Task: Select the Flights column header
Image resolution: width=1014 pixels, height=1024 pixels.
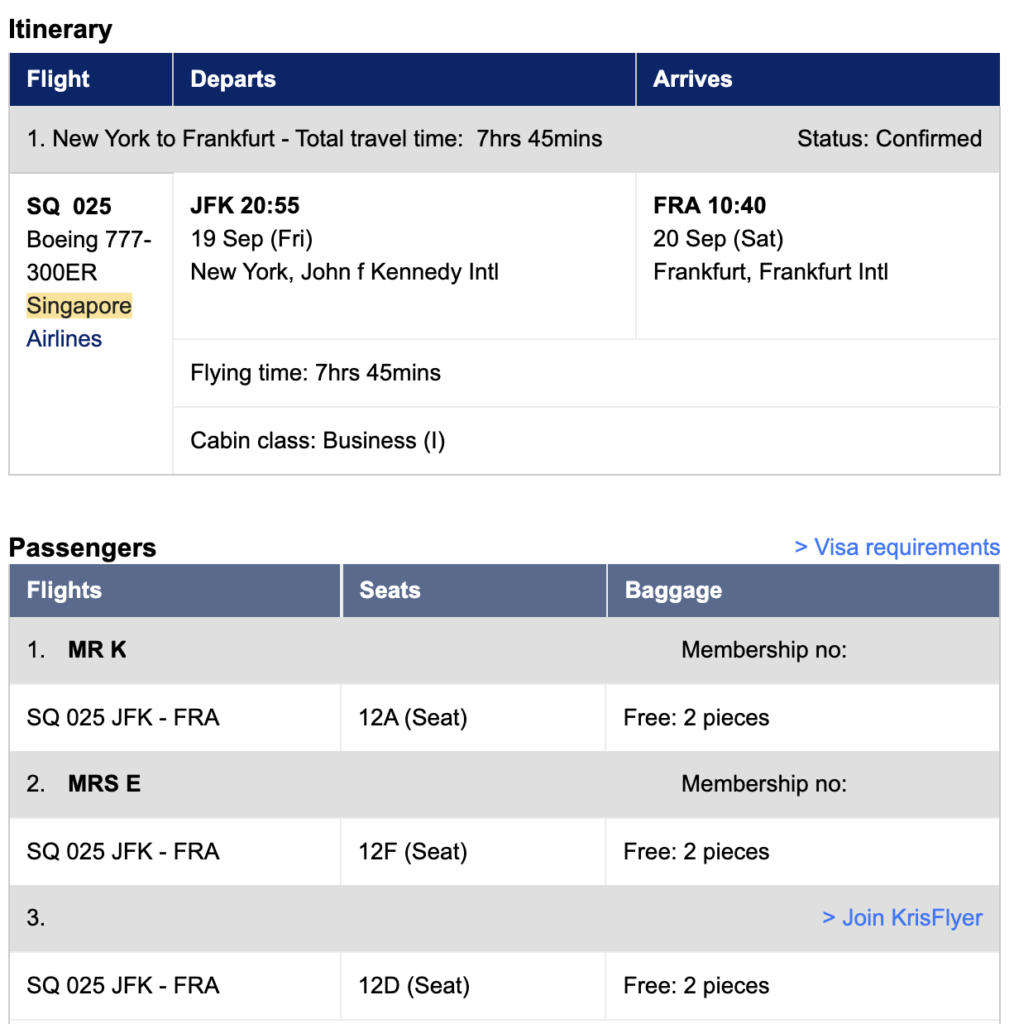Action: [x=63, y=590]
